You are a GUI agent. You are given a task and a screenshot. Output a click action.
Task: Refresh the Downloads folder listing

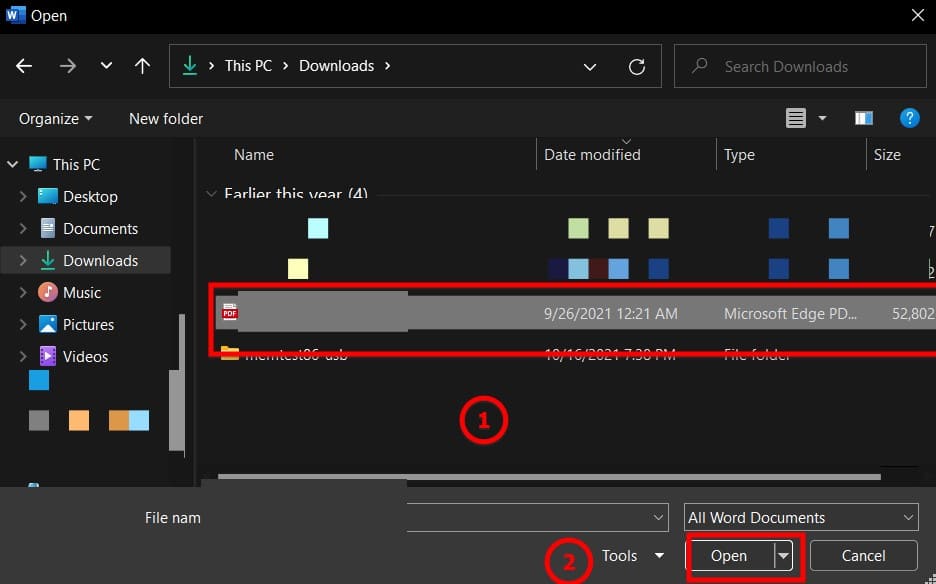click(636, 67)
